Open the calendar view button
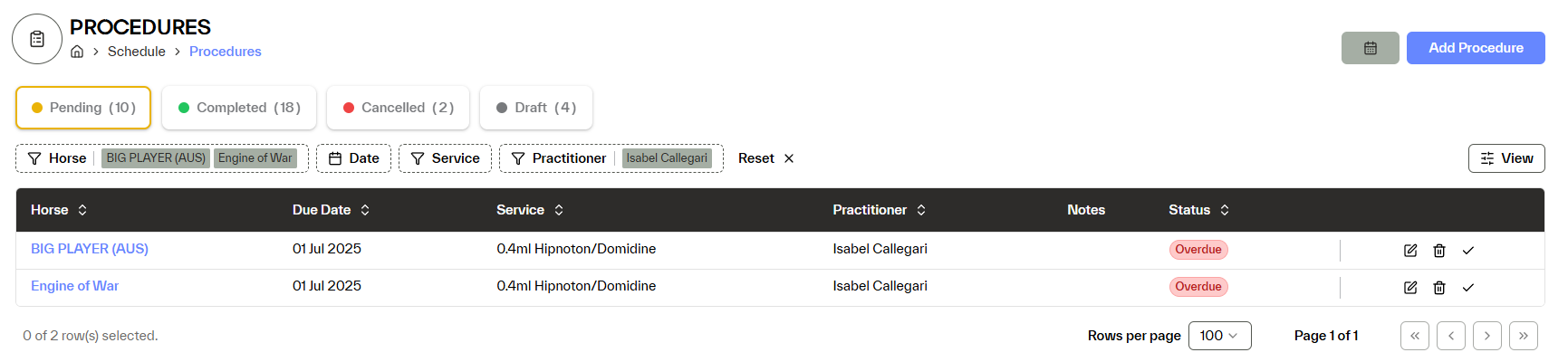This screenshot has width=1568, height=362. 1370,48
